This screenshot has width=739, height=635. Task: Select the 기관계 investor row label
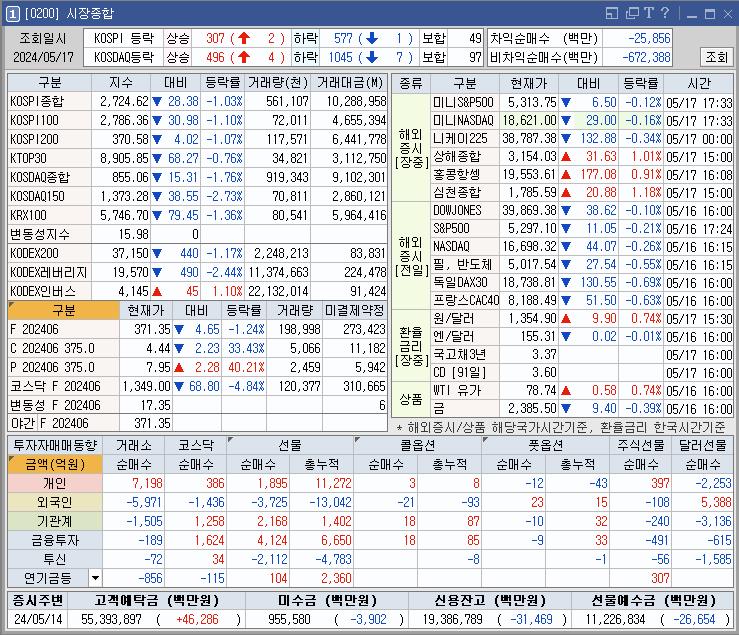(x=55, y=521)
